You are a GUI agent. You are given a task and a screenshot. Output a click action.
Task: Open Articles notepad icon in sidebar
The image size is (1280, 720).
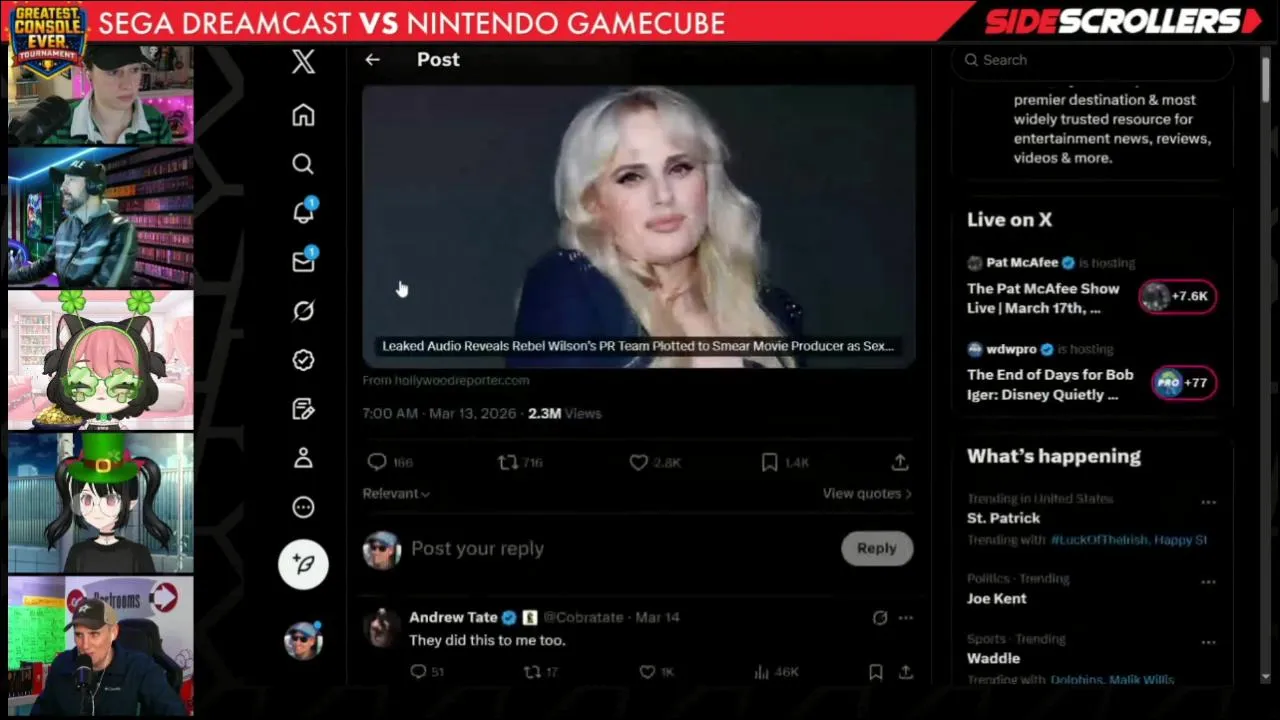coord(303,409)
